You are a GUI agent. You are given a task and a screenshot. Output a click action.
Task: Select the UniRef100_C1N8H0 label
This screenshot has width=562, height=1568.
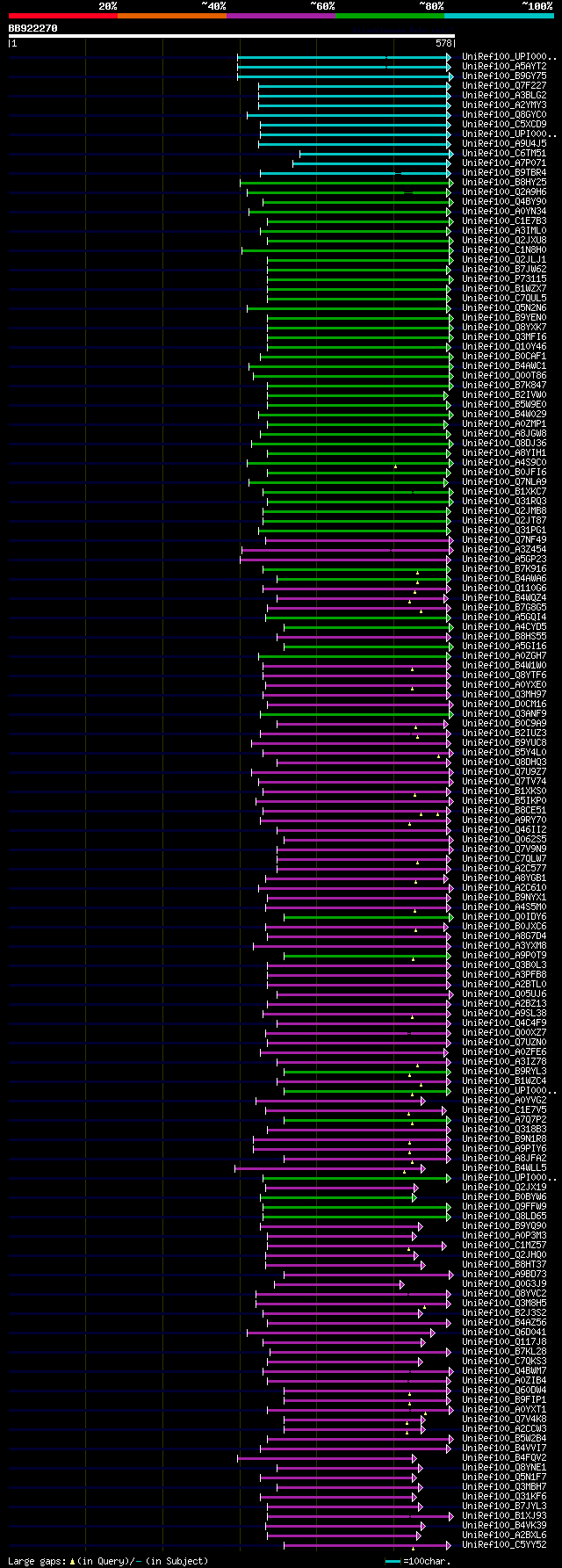tap(504, 250)
